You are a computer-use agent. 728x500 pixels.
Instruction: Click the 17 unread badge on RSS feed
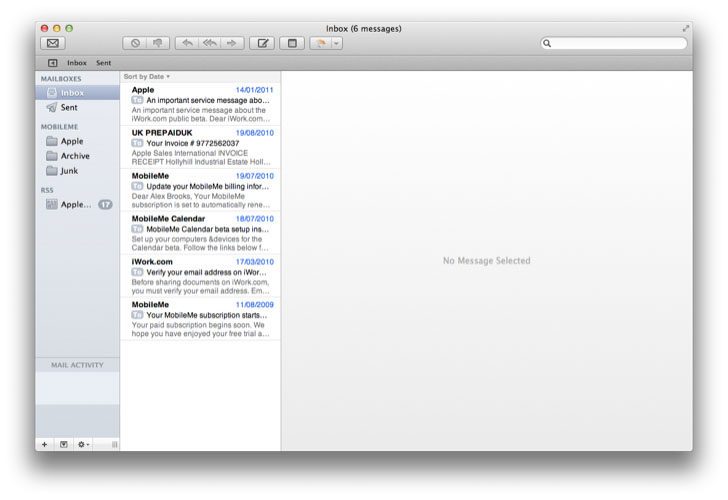(x=105, y=204)
